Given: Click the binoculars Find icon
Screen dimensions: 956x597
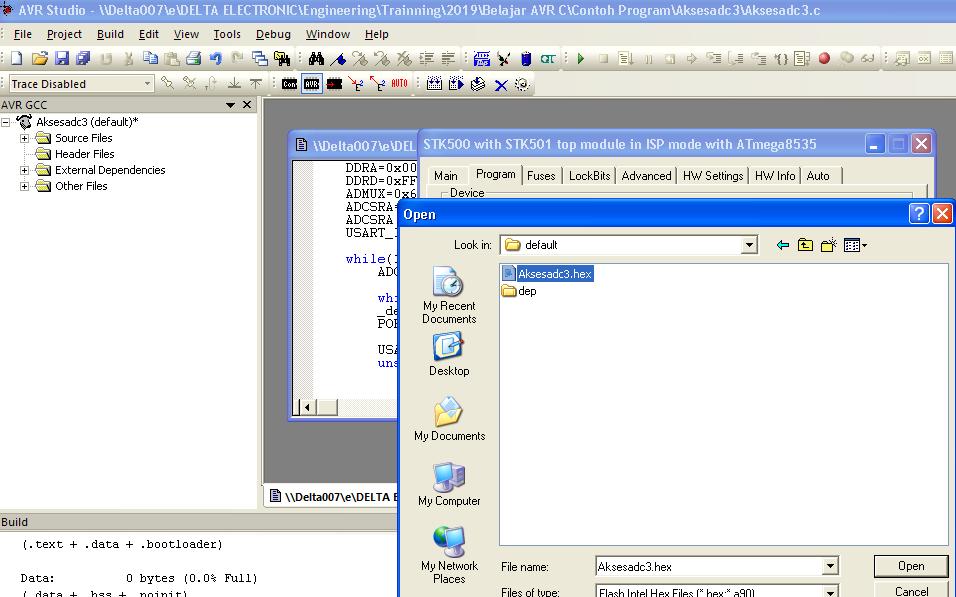Looking at the screenshot, I should [316, 59].
